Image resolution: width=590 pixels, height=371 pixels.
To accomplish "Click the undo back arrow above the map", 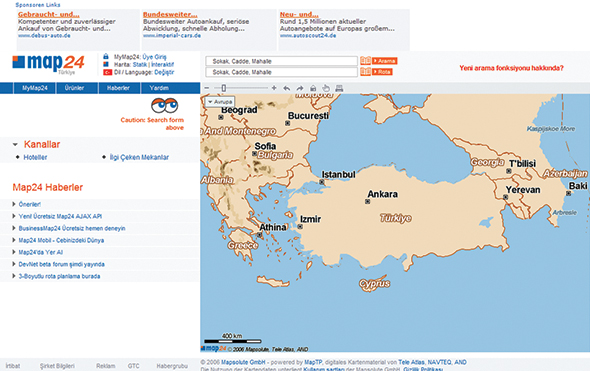I will [x=287, y=88].
